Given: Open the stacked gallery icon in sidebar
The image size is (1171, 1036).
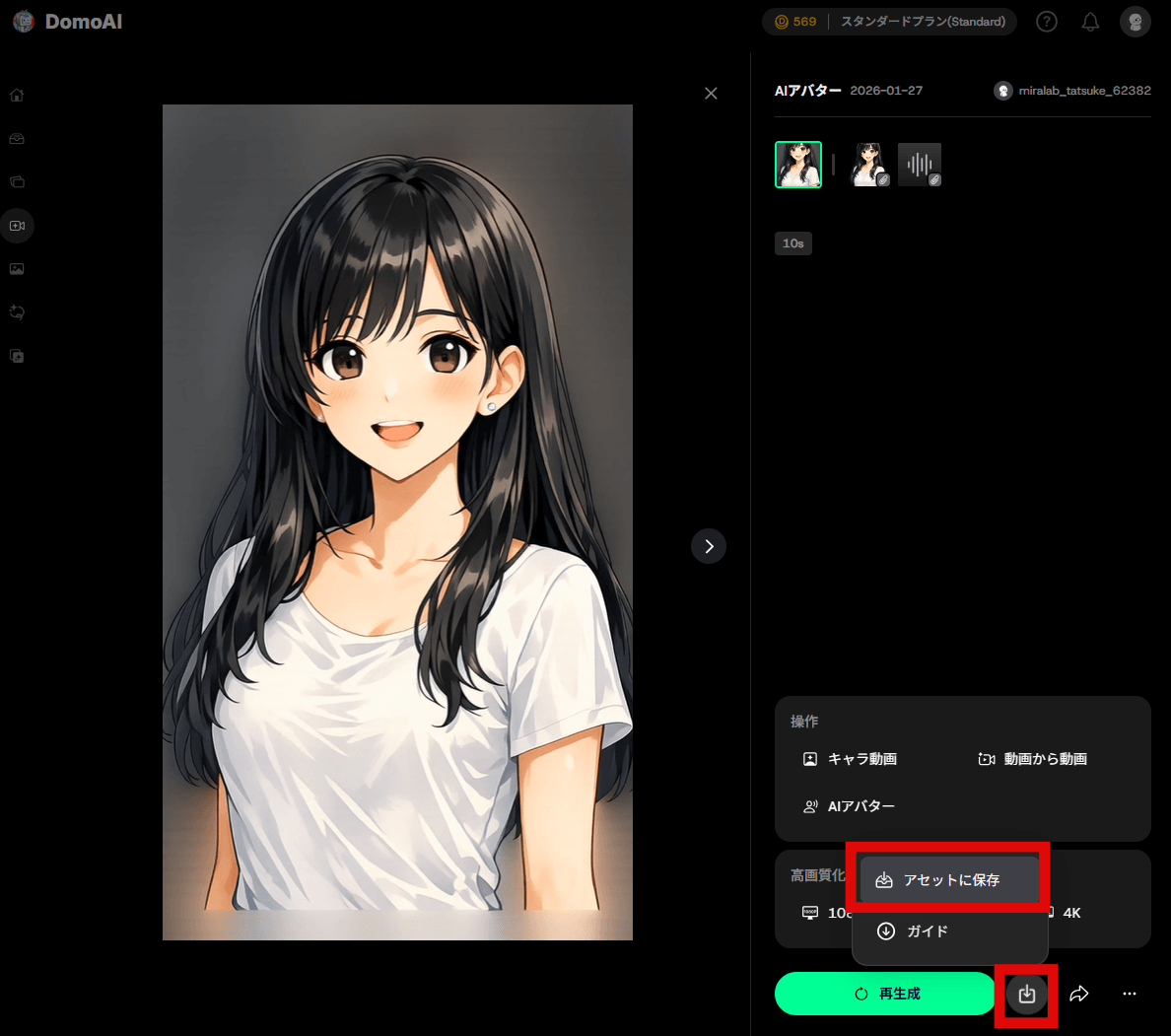Looking at the screenshot, I should pyautogui.click(x=17, y=182).
